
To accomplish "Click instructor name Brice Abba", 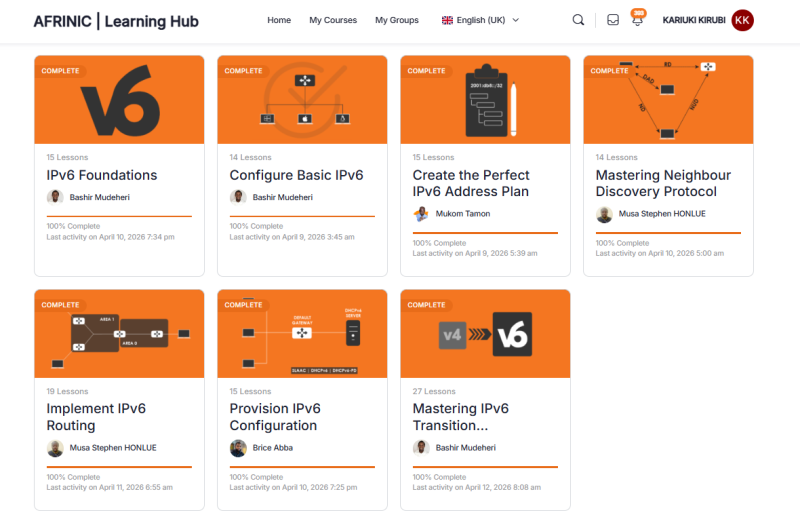I will 273,448.
